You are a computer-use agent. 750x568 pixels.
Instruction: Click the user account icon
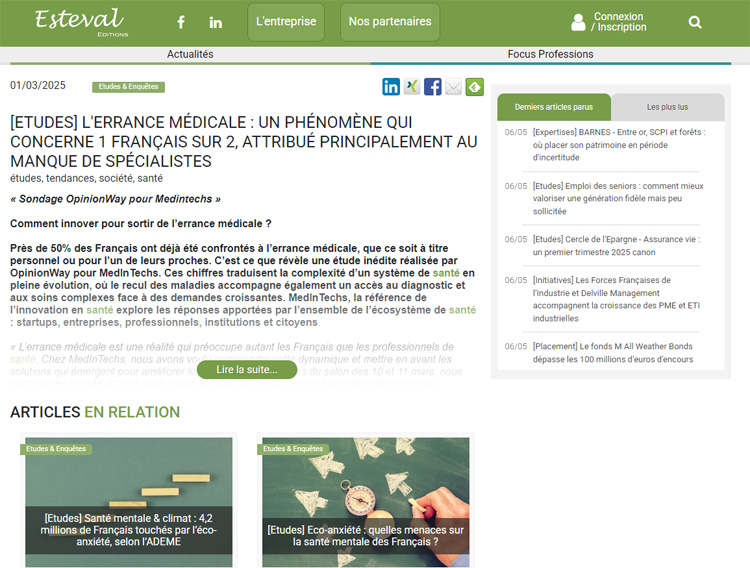tap(578, 22)
